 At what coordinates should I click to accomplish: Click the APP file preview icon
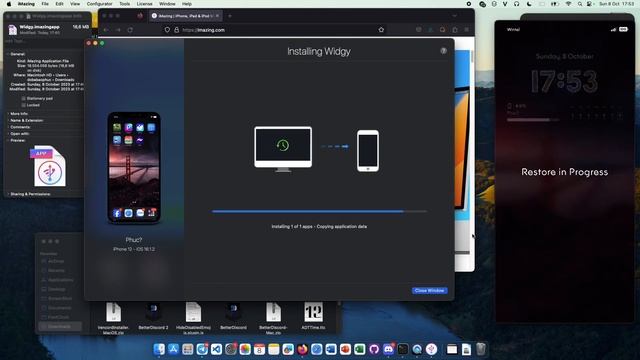pyautogui.click(x=48, y=167)
